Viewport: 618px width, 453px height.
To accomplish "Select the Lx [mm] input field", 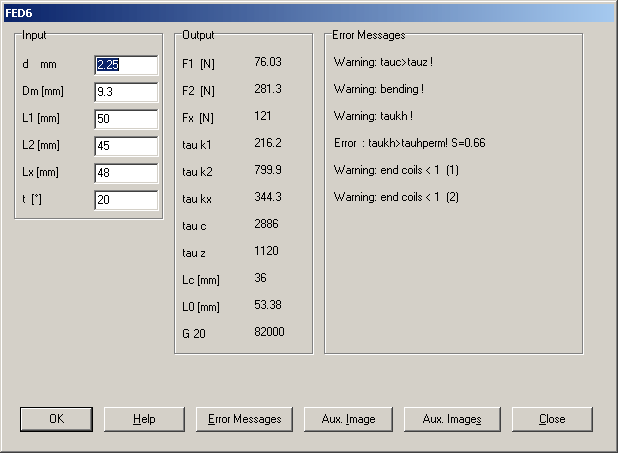I will [x=126, y=173].
